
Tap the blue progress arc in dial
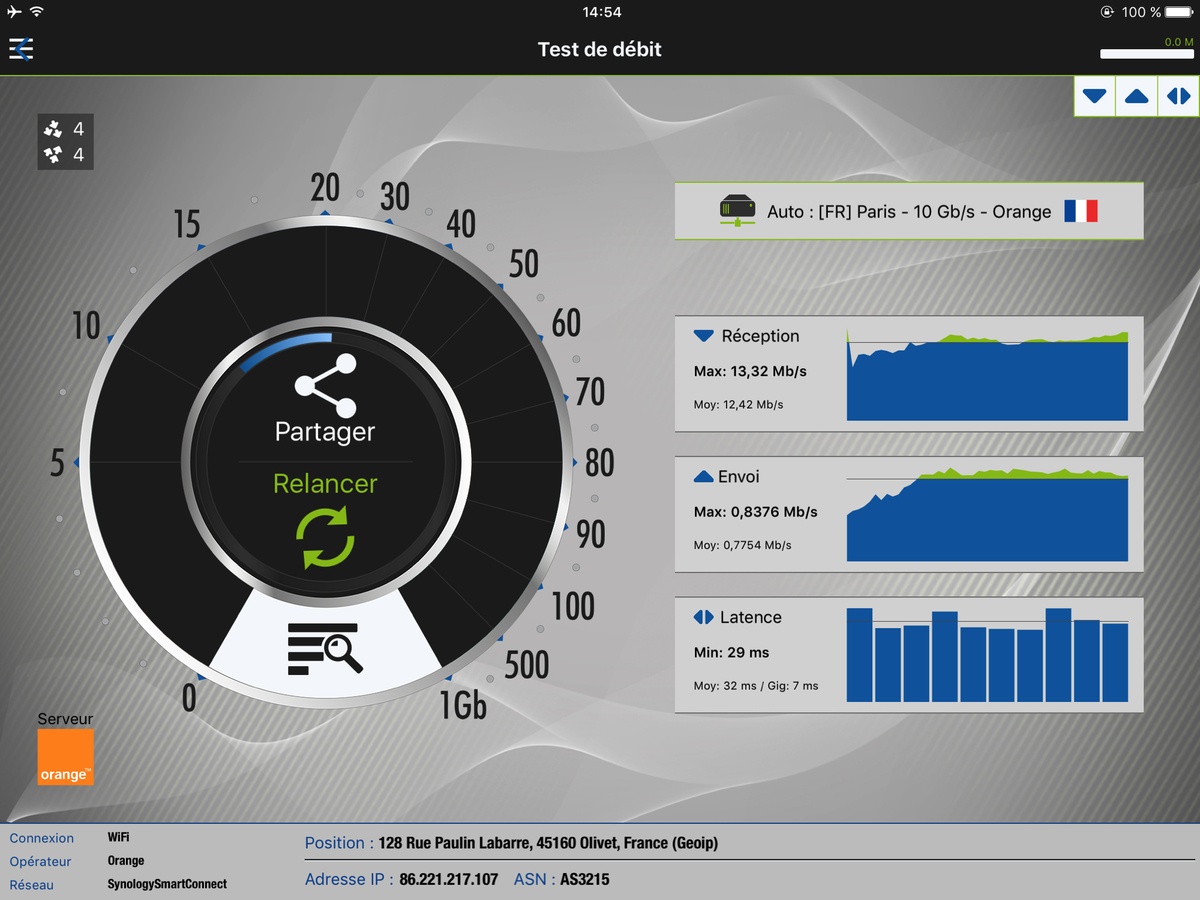coord(287,350)
